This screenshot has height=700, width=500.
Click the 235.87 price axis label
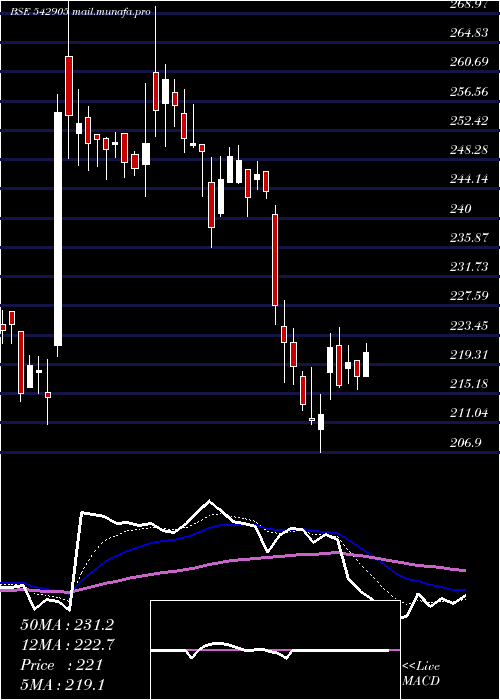pos(468,238)
